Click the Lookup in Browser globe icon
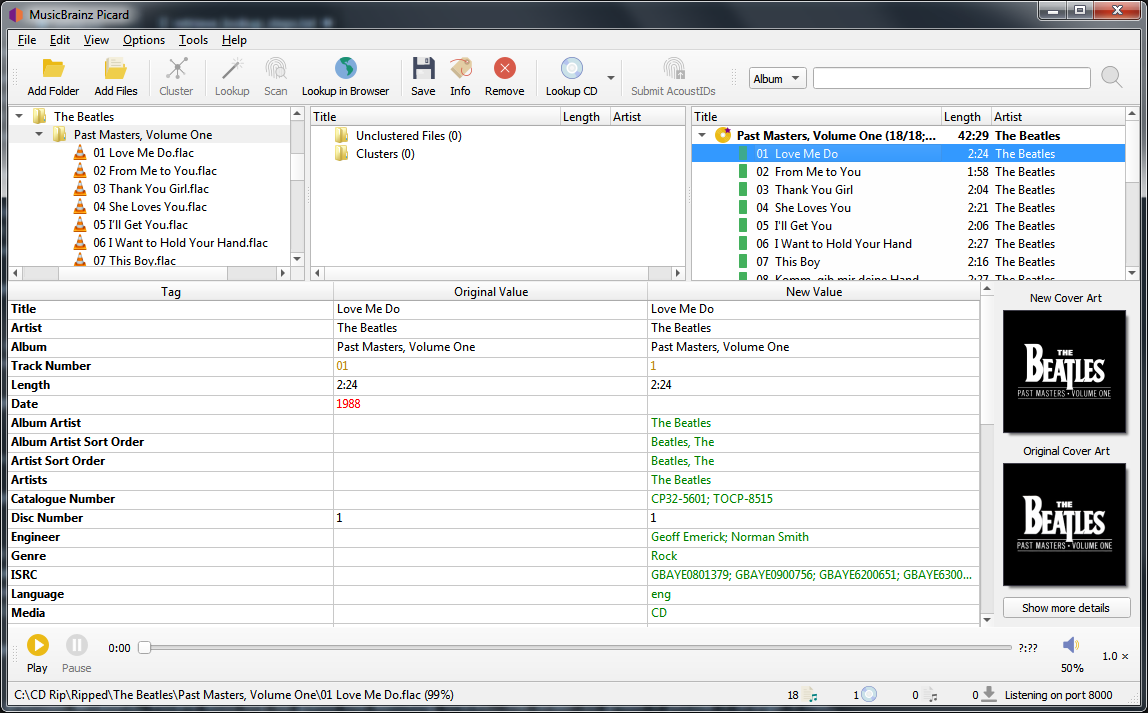This screenshot has width=1148, height=713. pos(345,69)
